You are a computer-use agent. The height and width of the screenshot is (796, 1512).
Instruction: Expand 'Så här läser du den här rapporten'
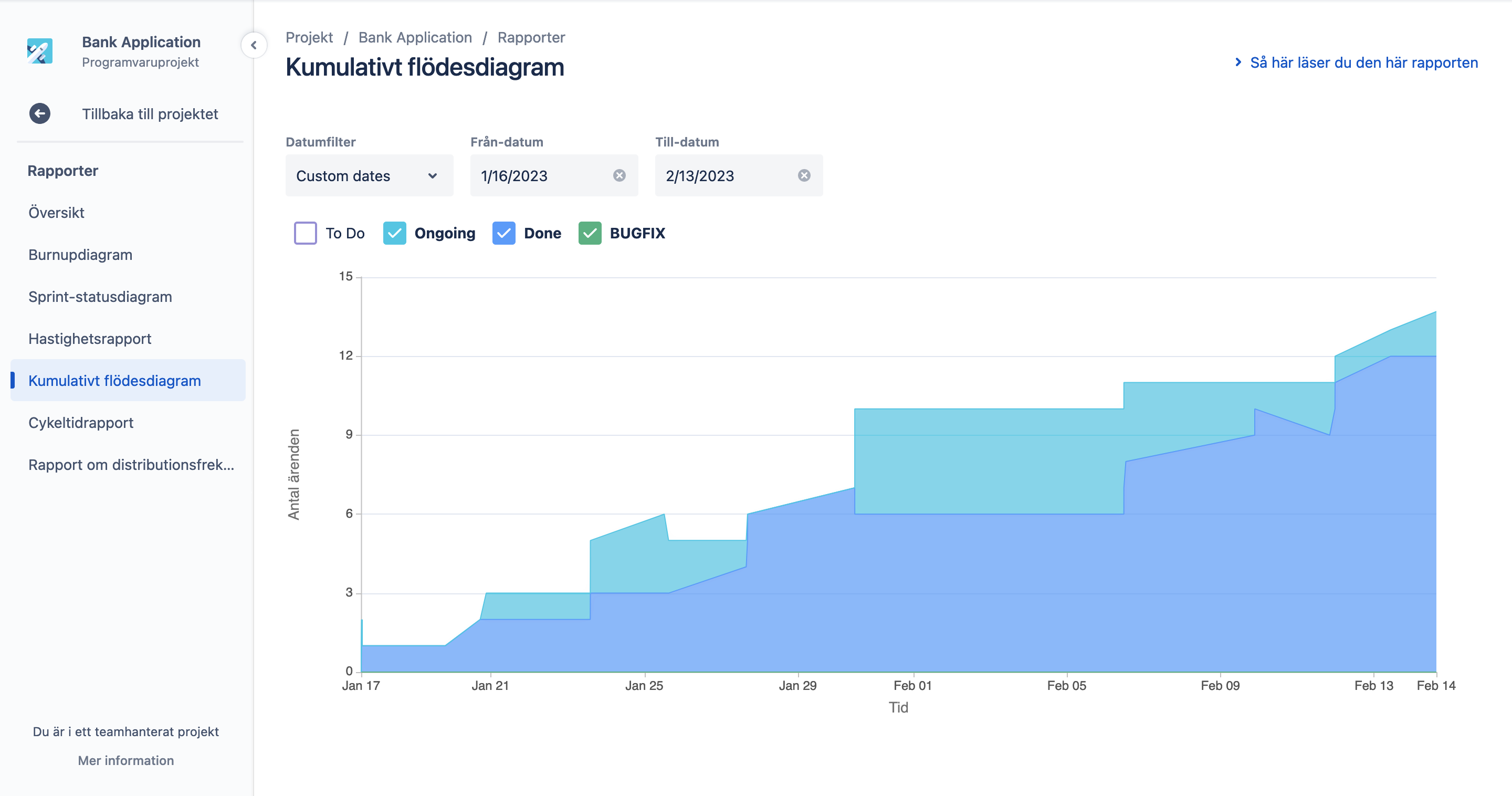[1357, 63]
